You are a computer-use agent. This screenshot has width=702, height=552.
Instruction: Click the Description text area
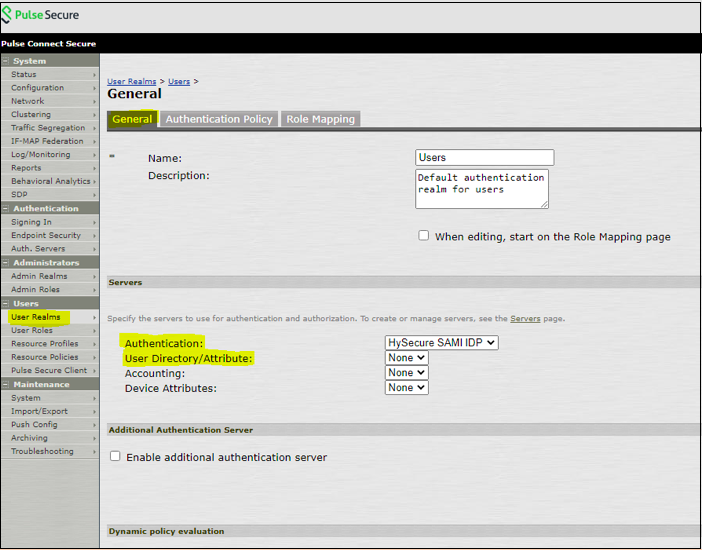pyautogui.click(x=481, y=188)
